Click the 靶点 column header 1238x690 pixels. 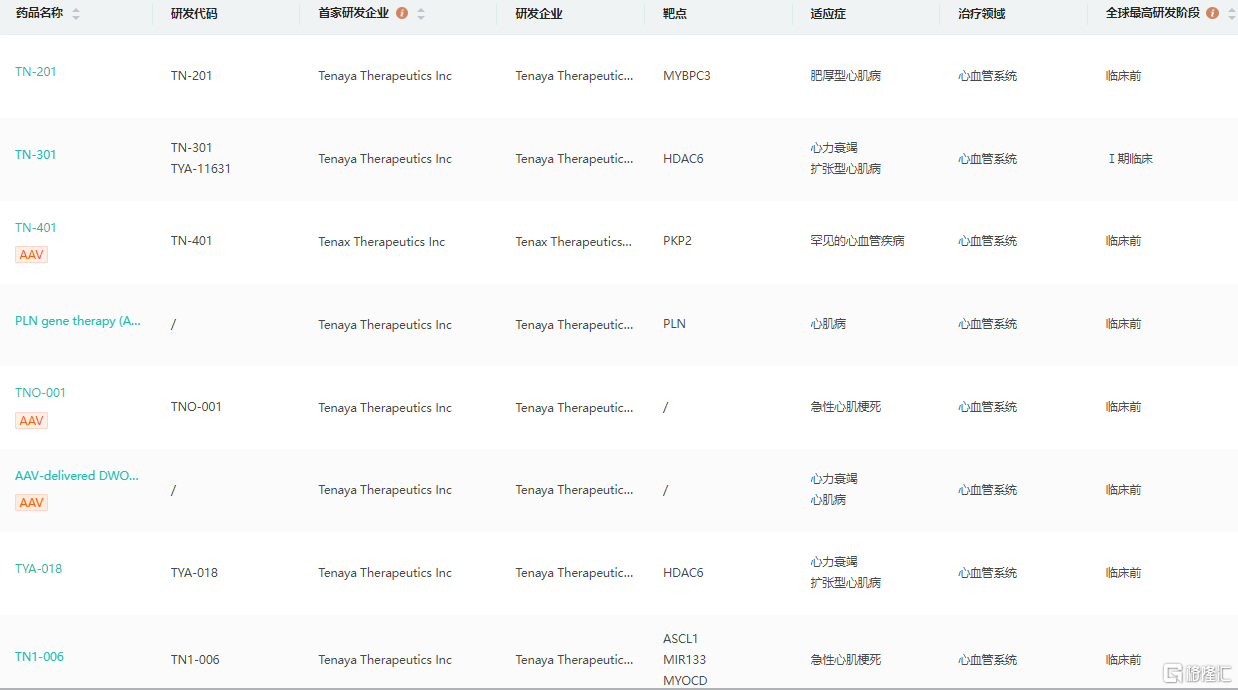click(x=675, y=14)
